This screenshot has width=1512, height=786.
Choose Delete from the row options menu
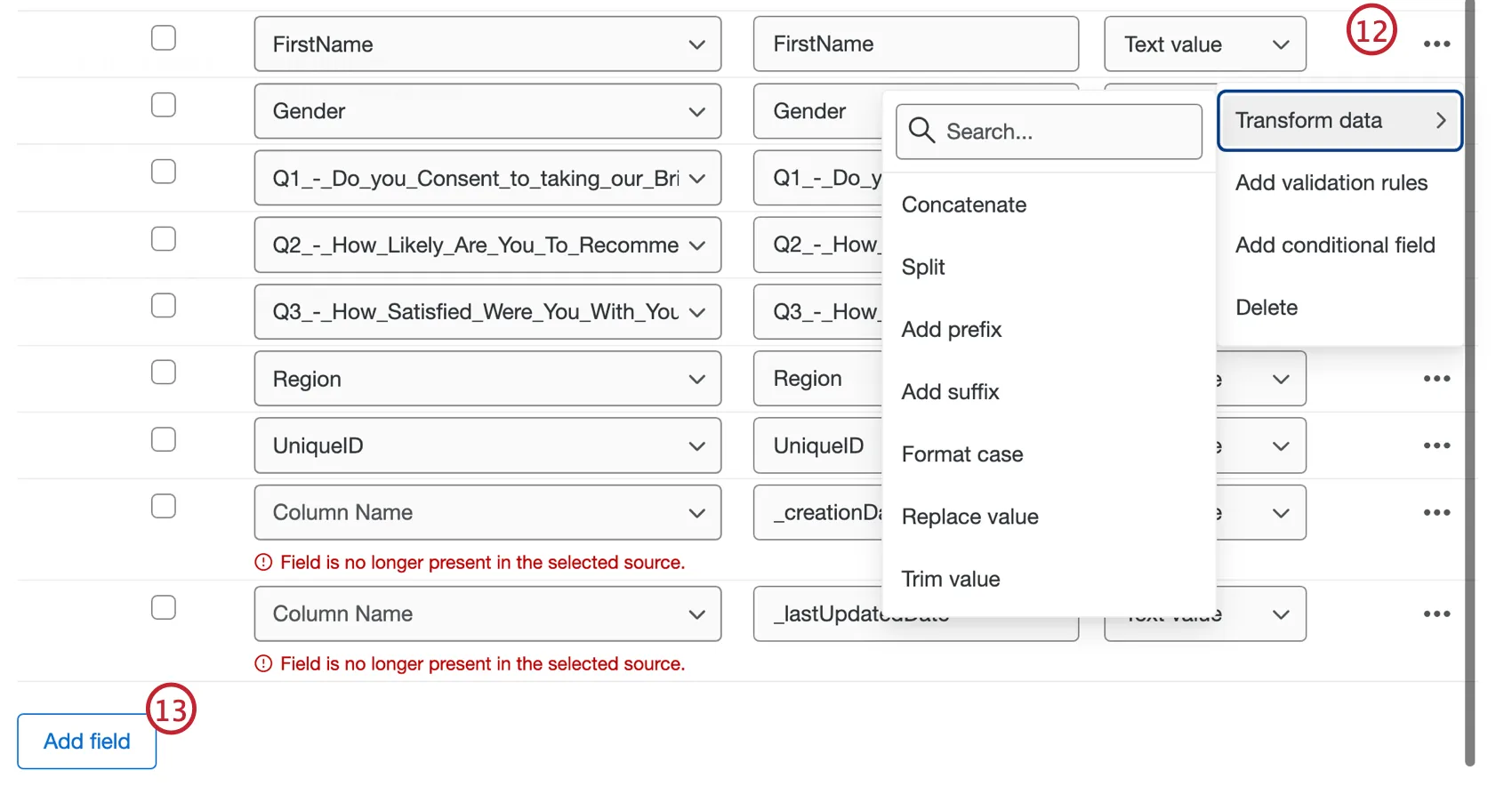(x=1267, y=308)
